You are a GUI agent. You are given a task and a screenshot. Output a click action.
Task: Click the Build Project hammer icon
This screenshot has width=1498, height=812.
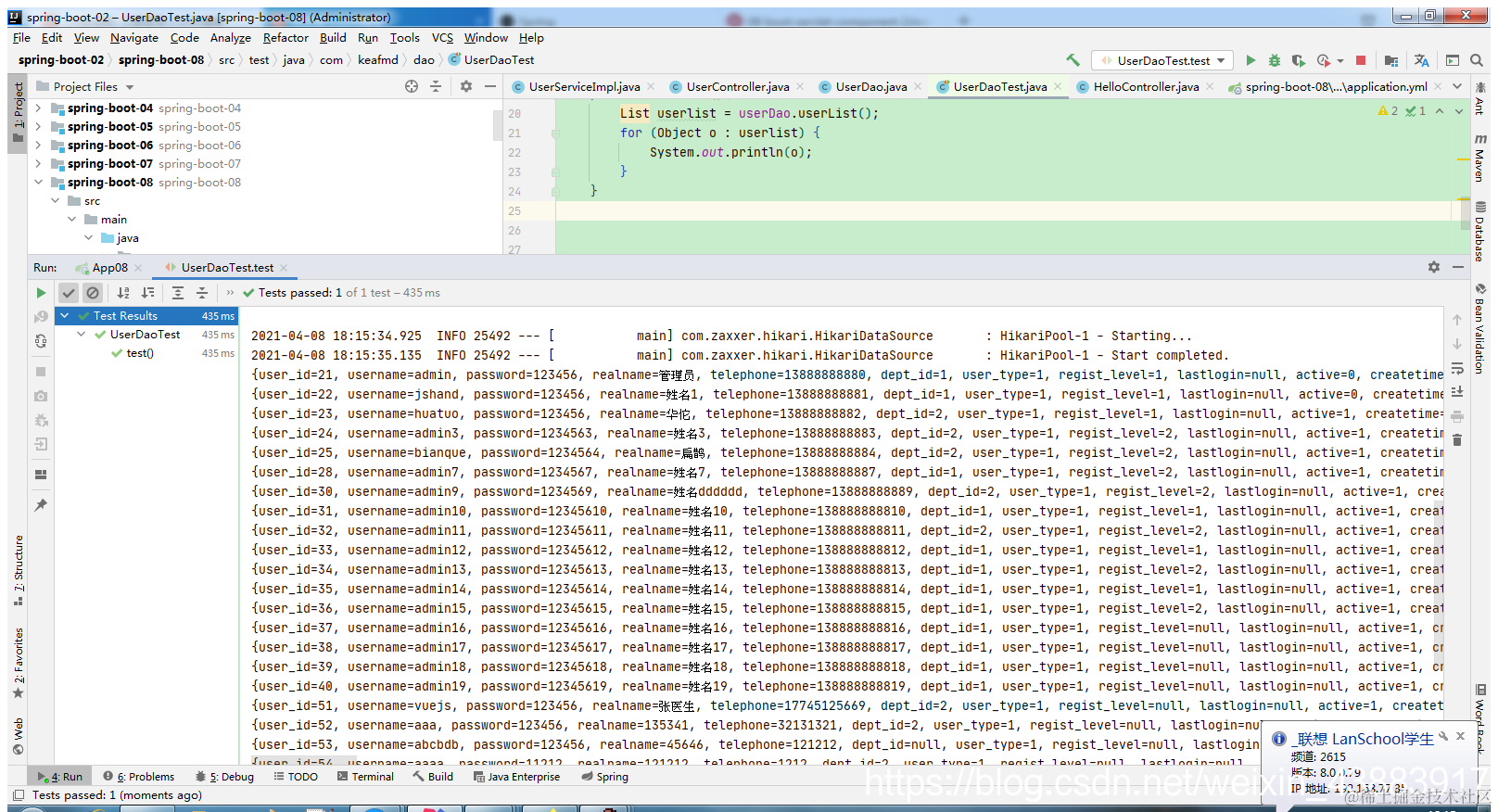[1073, 60]
